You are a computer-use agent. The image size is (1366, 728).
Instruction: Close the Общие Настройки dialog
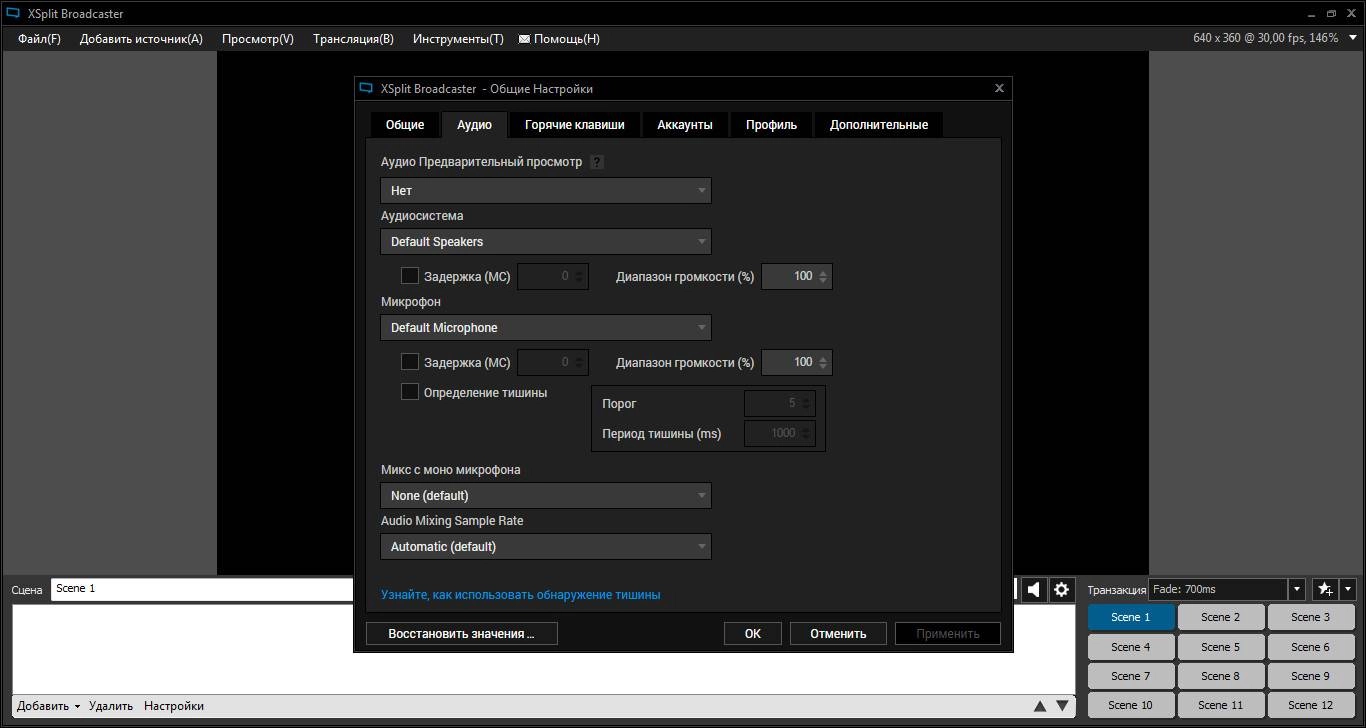[x=999, y=88]
